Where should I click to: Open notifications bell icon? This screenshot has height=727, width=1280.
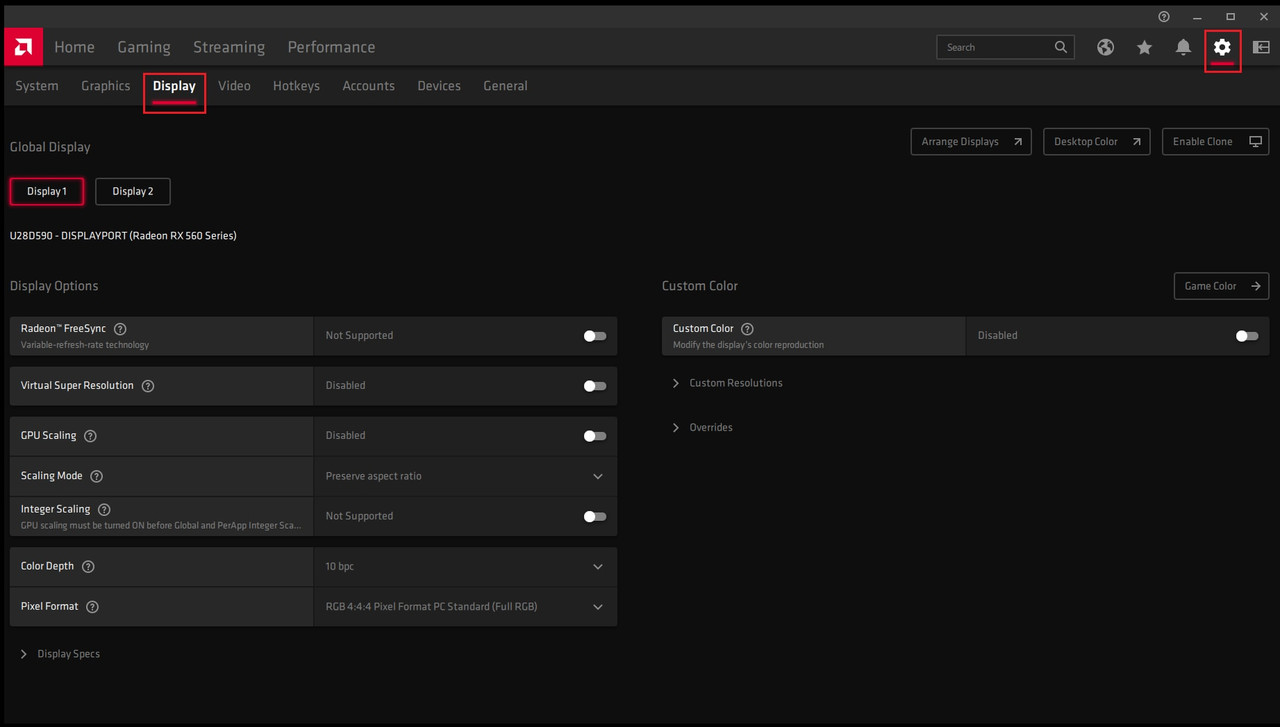(x=1183, y=47)
